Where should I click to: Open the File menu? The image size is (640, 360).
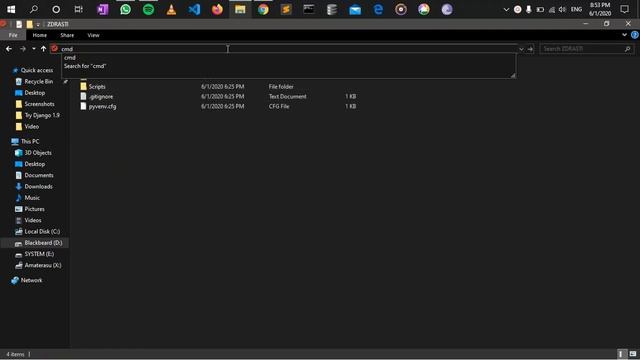13,35
